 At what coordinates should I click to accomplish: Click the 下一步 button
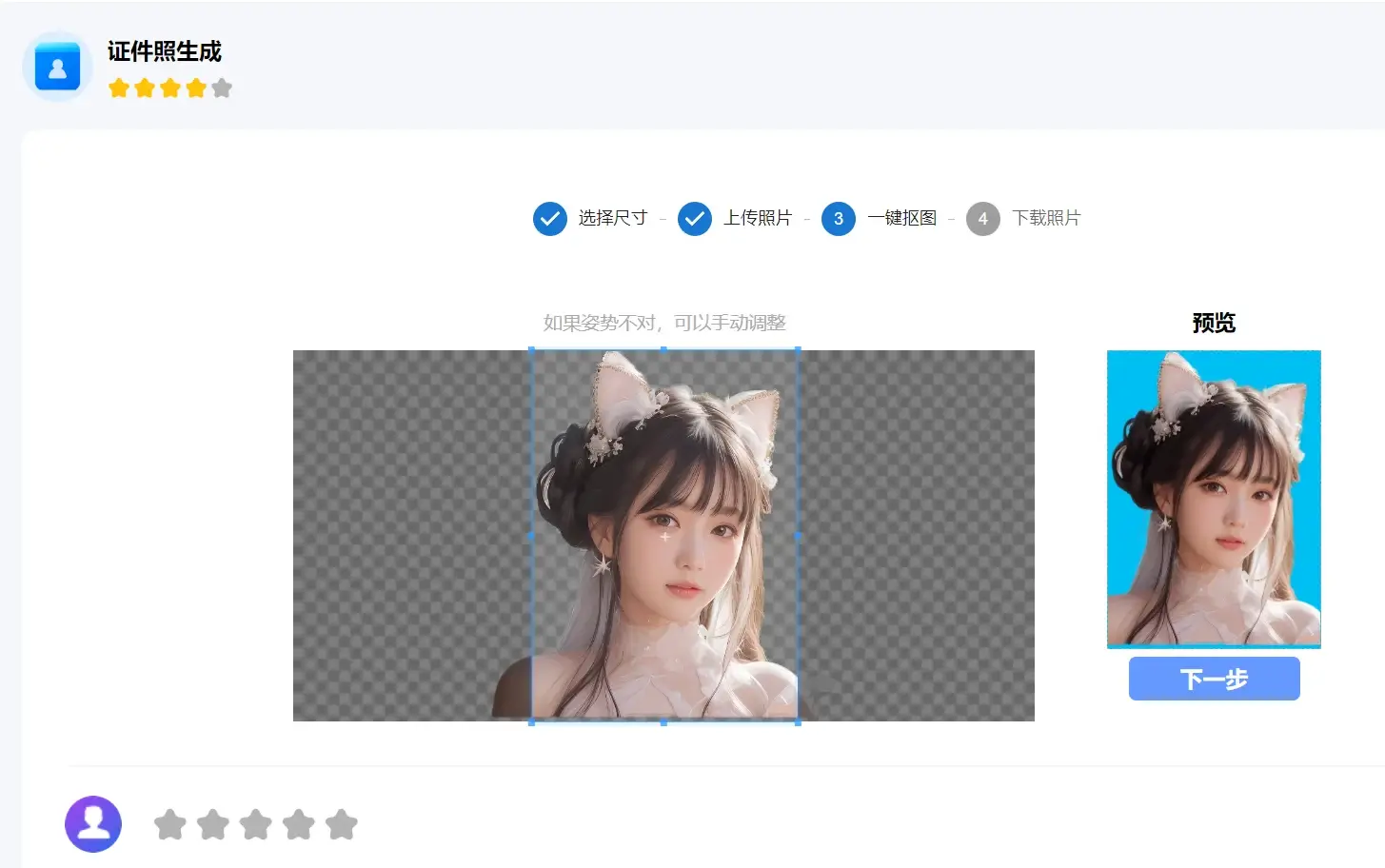[1215, 679]
